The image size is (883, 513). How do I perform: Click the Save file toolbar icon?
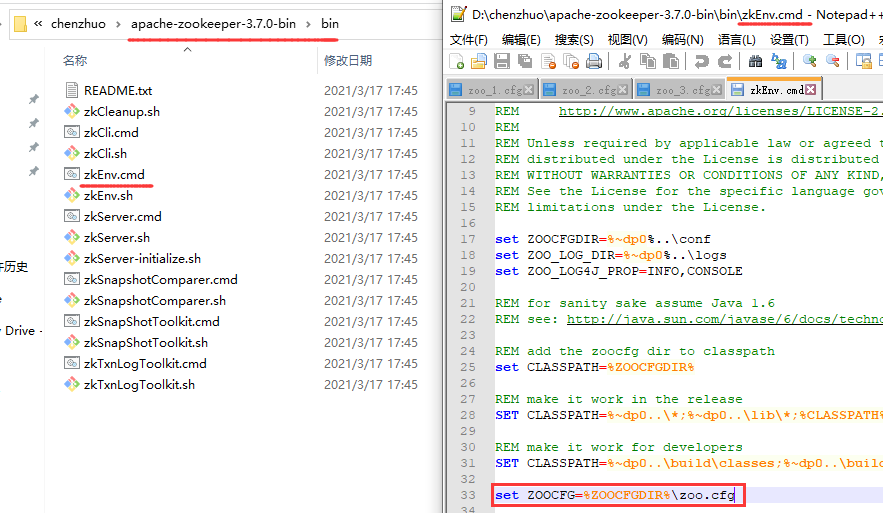(502, 63)
